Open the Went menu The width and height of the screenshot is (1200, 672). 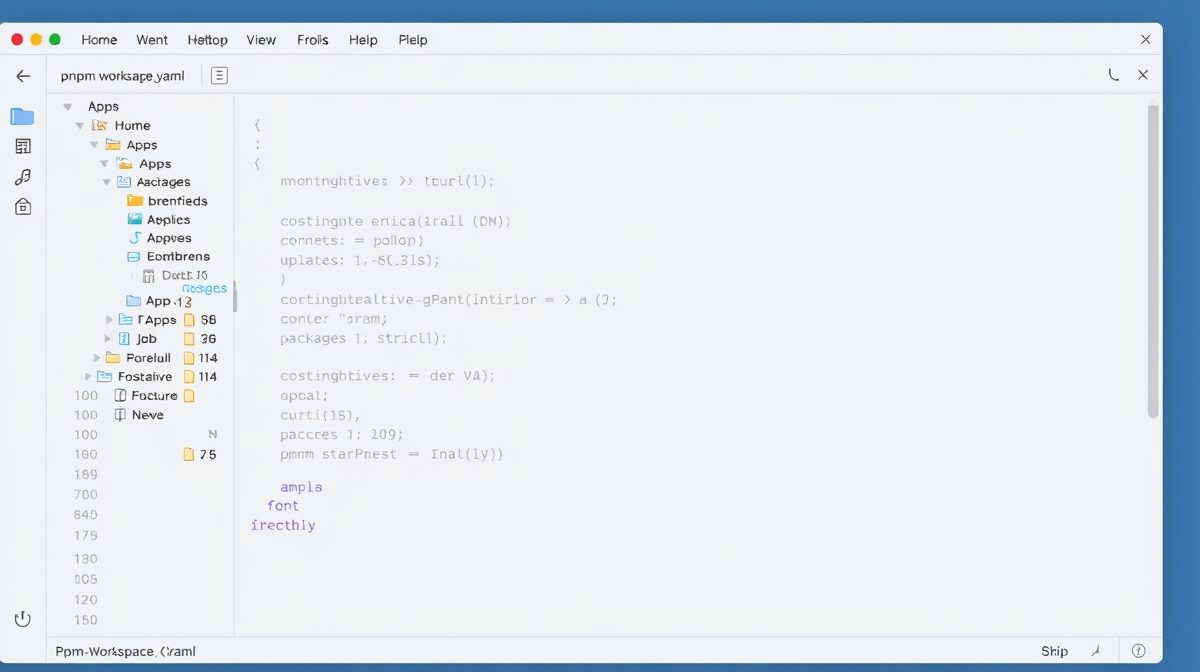click(x=152, y=40)
